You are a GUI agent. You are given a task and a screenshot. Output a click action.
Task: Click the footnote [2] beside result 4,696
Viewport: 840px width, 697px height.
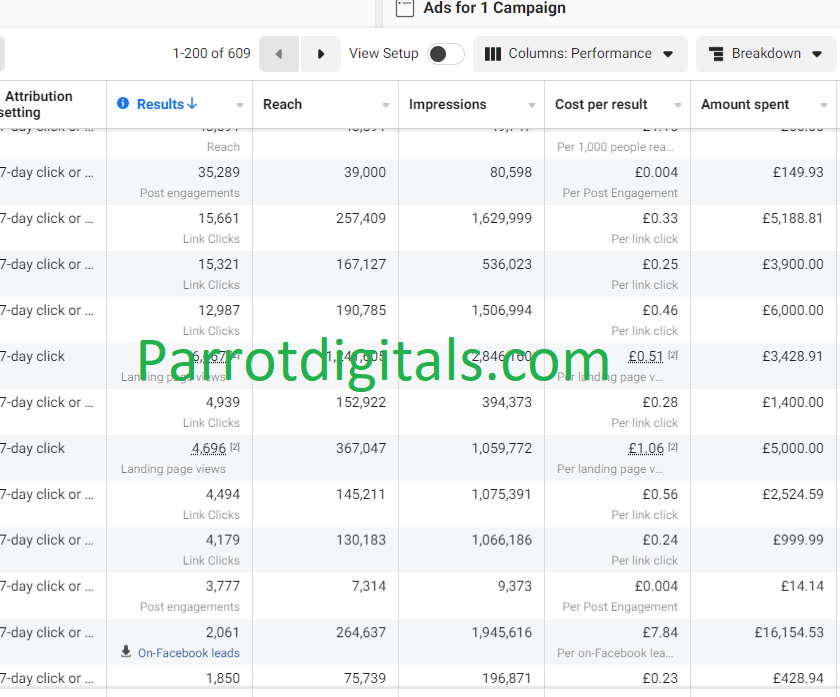coord(235,447)
